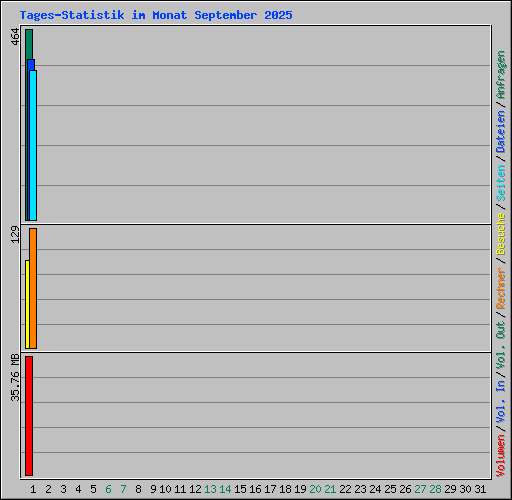Click green weekend day label '13'

[x=210, y=489]
